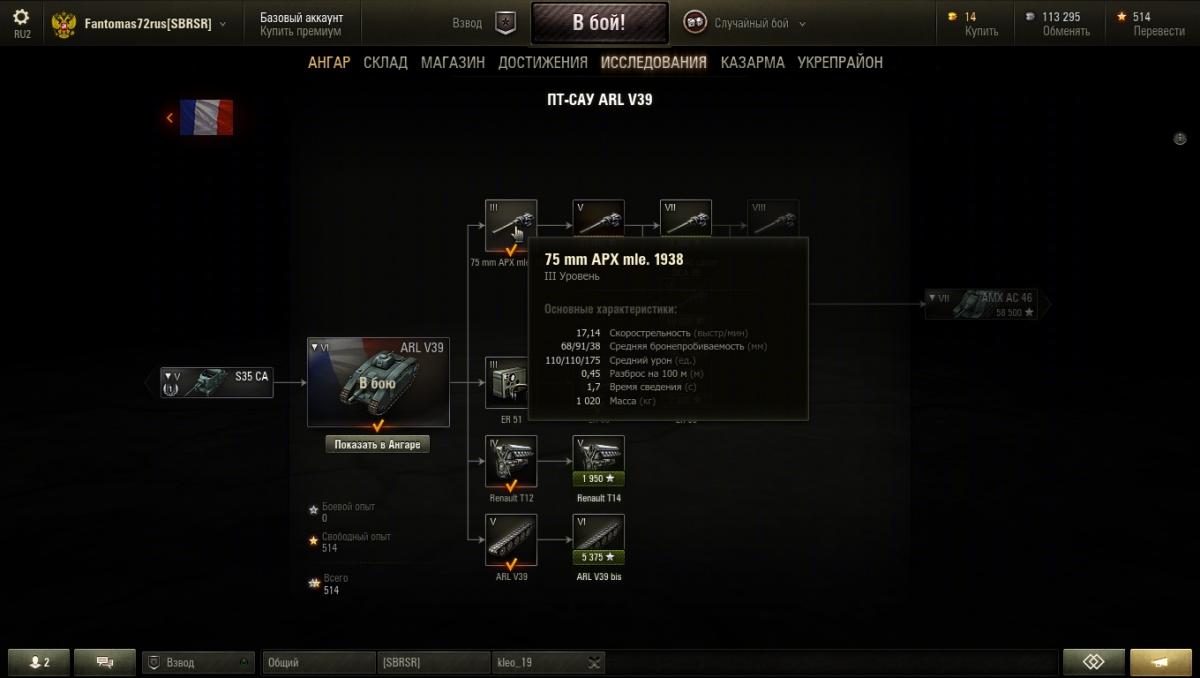The height and width of the screenshot is (678, 1200).
Task: Close the kleo_19 chat tab
Action: [595, 662]
